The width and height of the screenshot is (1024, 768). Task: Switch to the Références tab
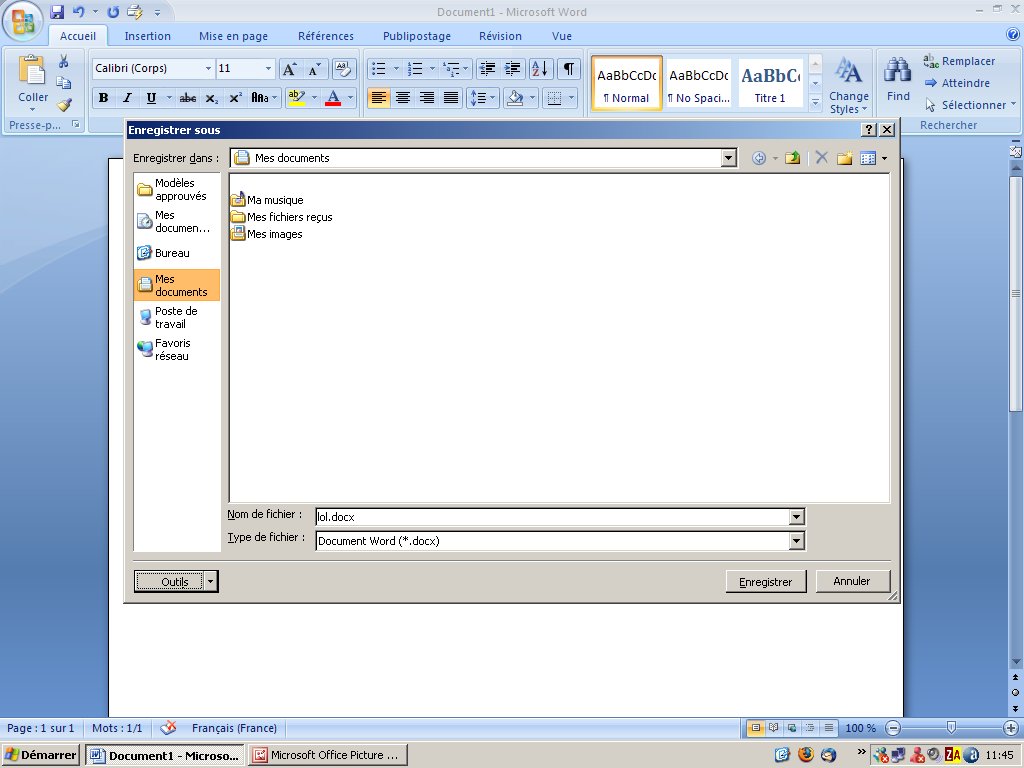pyautogui.click(x=326, y=36)
